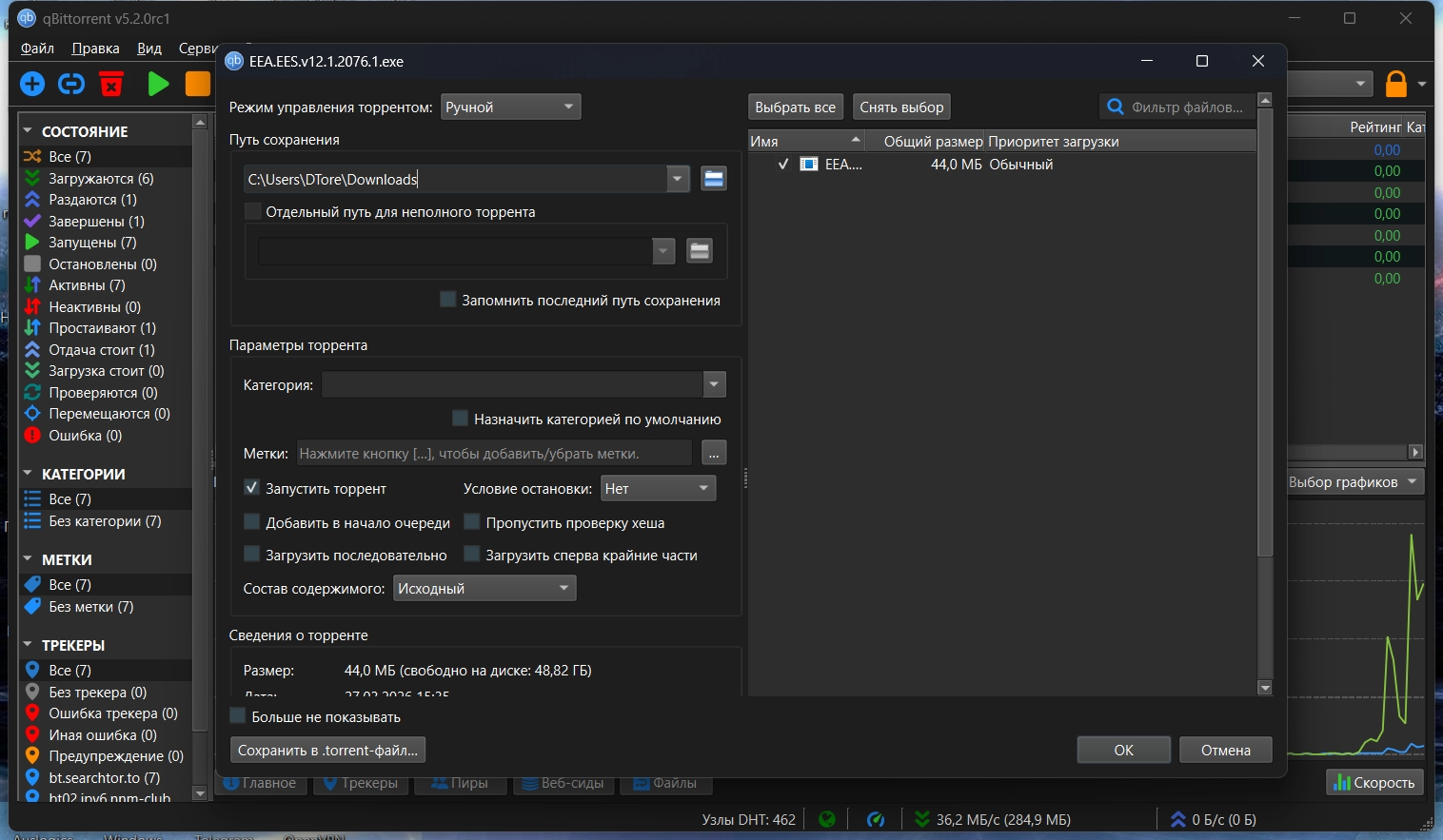Screen dimensions: 1443x840
Task: Collapse the ТРЕКЕРЫ sidebar section
Action: [28, 645]
